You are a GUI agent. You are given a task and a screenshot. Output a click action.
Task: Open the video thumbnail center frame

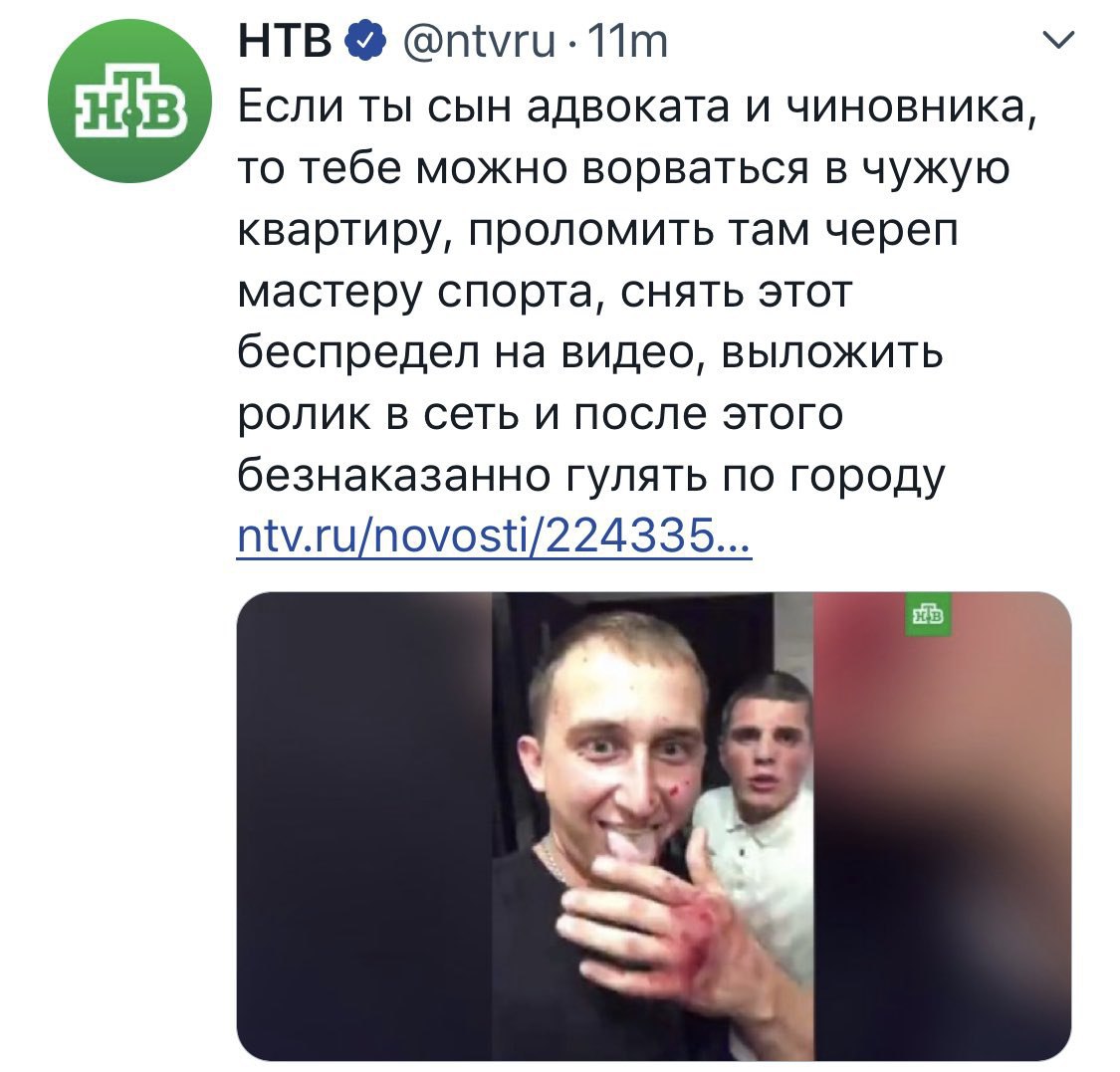coord(653,825)
